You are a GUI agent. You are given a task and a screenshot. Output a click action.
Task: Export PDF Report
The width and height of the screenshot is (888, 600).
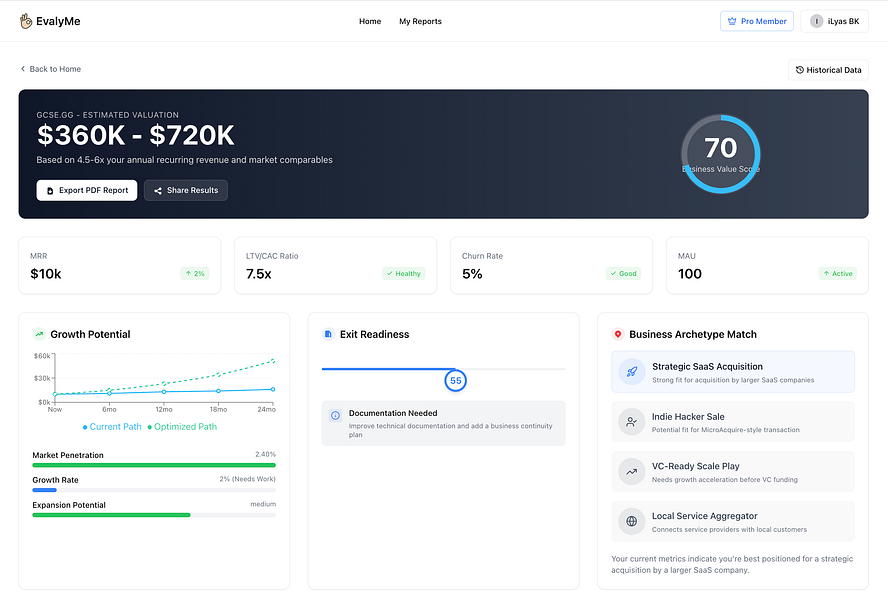coord(87,190)
